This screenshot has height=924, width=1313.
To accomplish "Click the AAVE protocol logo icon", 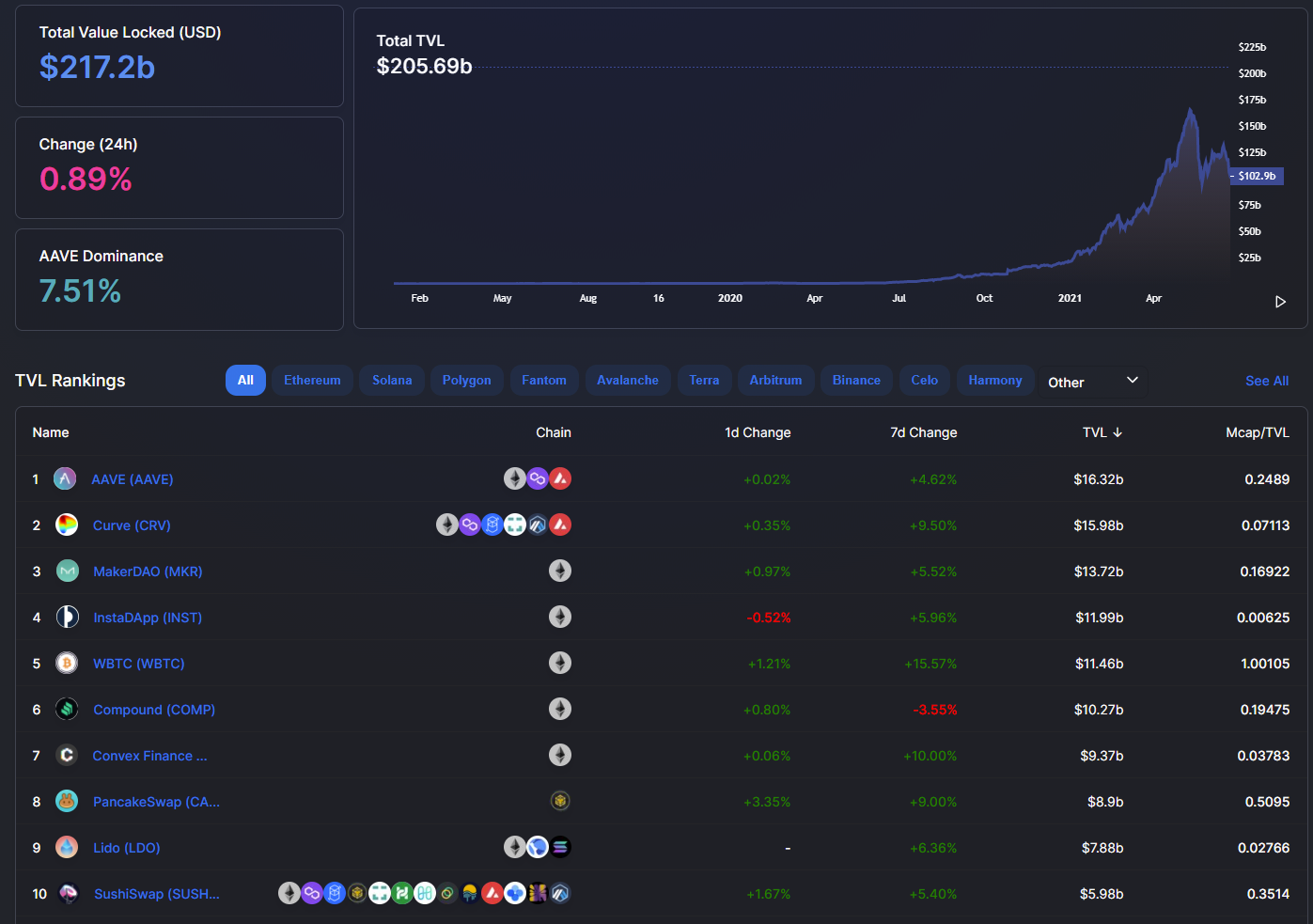I will (65, 479).
